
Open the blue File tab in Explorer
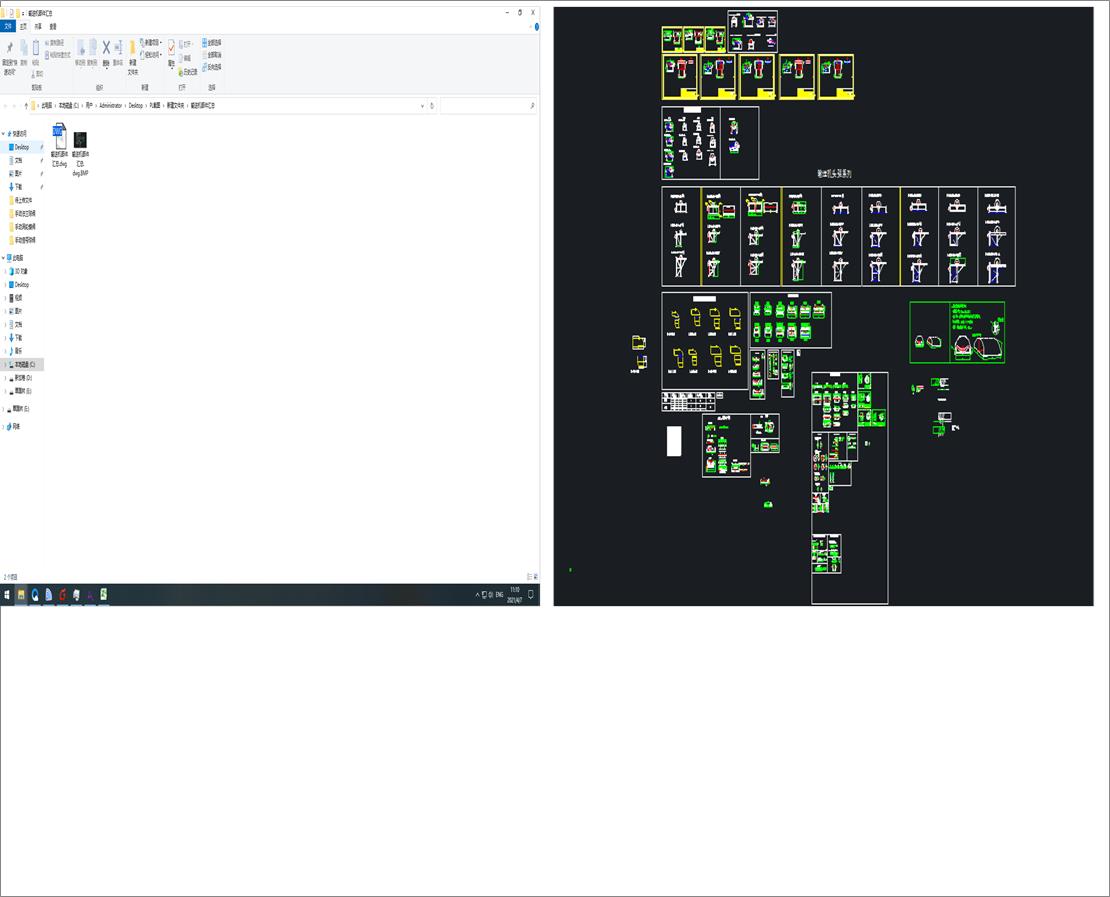8,26
